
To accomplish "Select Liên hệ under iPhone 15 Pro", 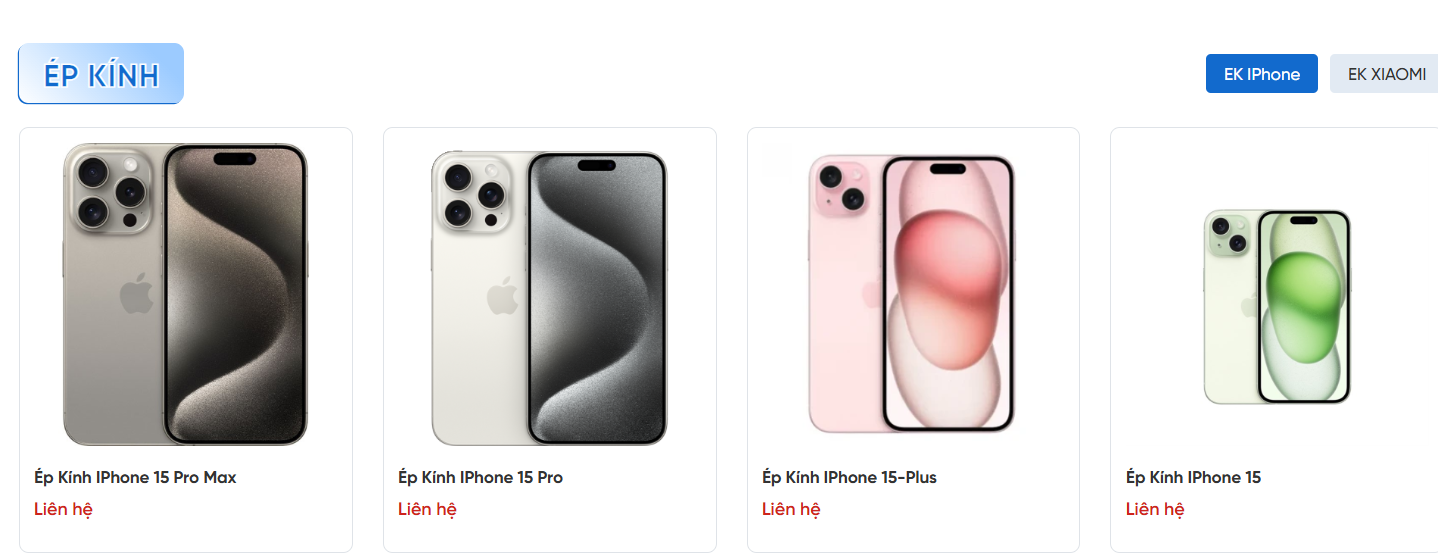I will tap(427, 509).
